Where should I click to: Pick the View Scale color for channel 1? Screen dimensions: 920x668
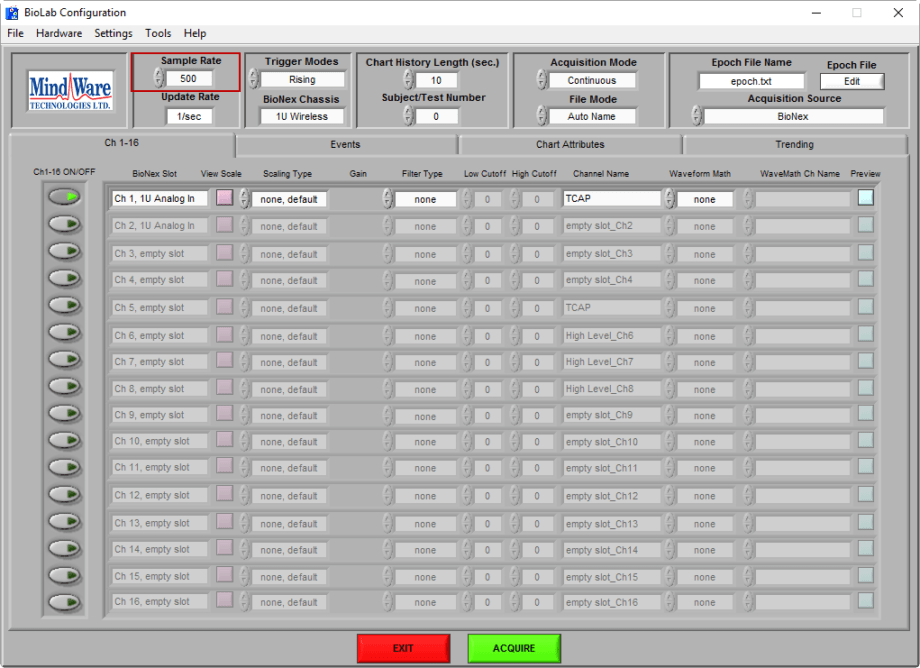pos(223,198)
